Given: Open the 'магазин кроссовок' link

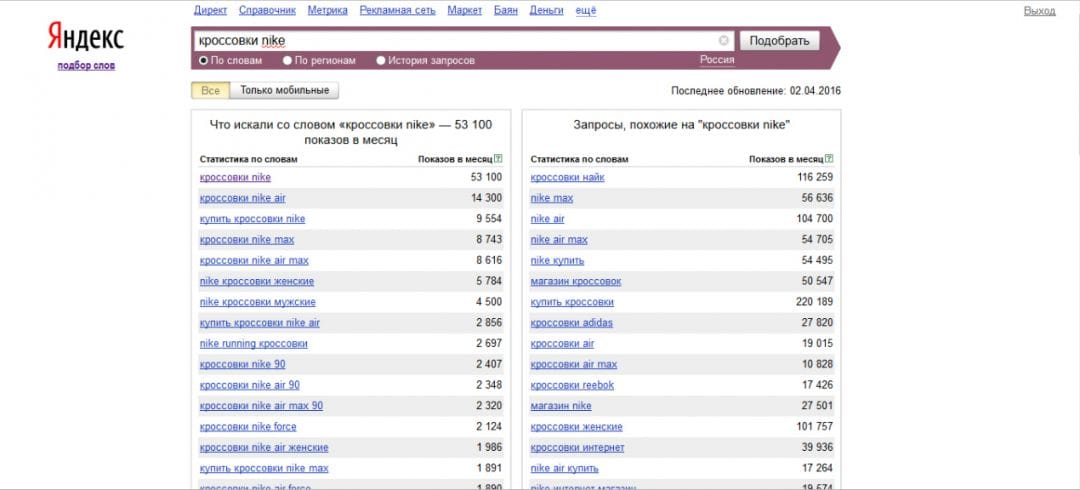Looking at the screenshot, I should [576, 281].
